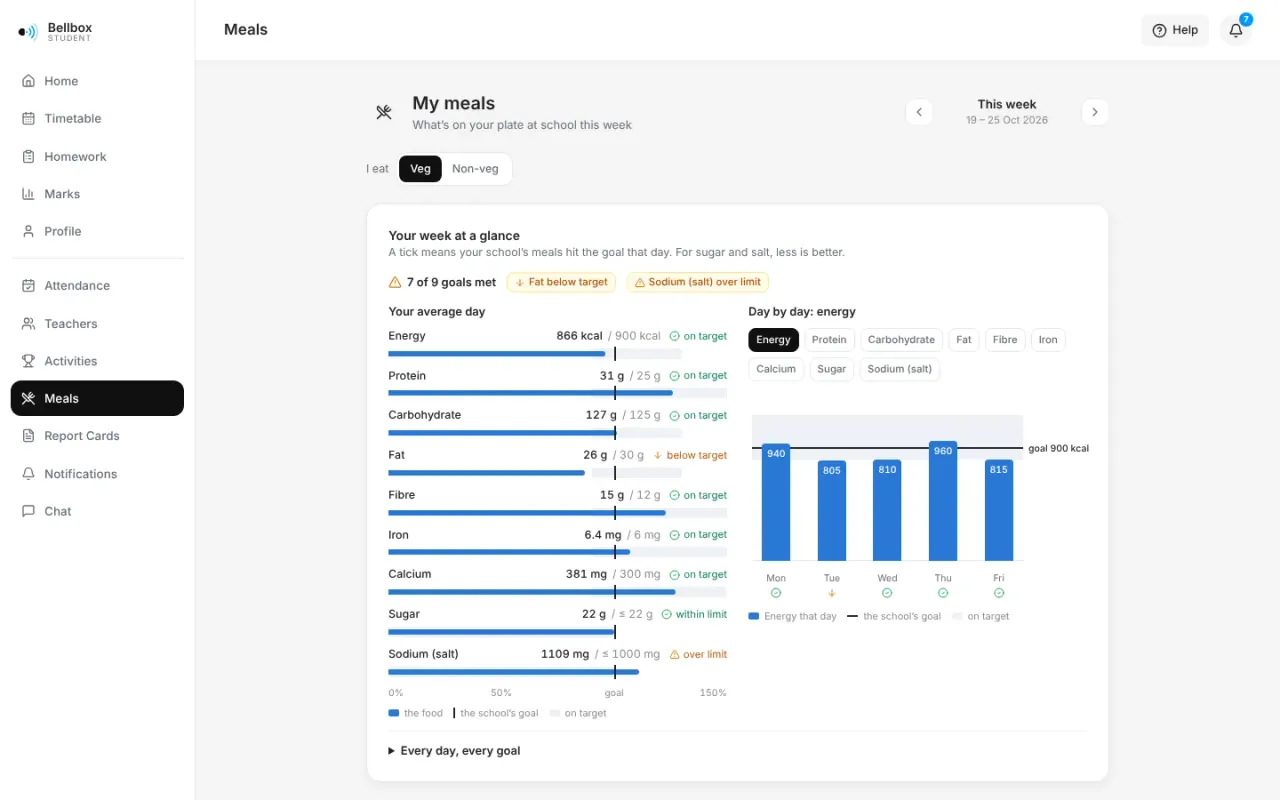Image resolution: width=1280 pixels, height=800 pixels.
Task: Open Attendance in the sidebar
Action: [97, 285]
